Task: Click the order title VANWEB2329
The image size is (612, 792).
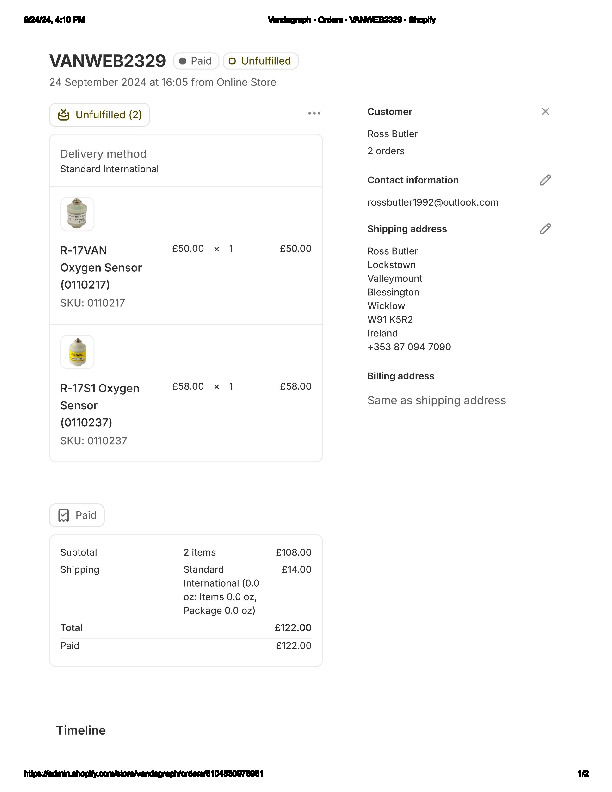Action: 107,61
